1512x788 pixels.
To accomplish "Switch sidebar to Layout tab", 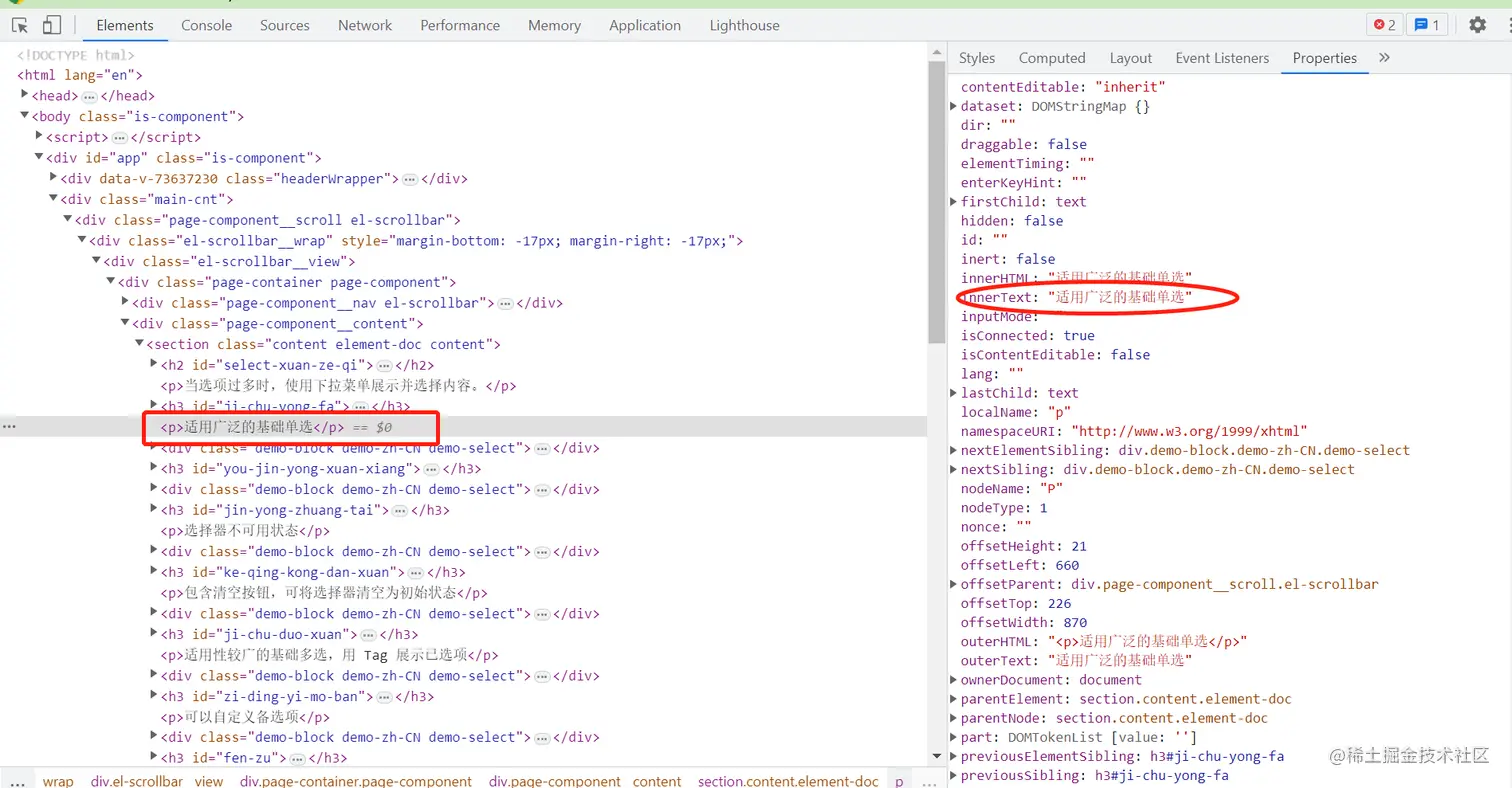I will (1131, 58).
